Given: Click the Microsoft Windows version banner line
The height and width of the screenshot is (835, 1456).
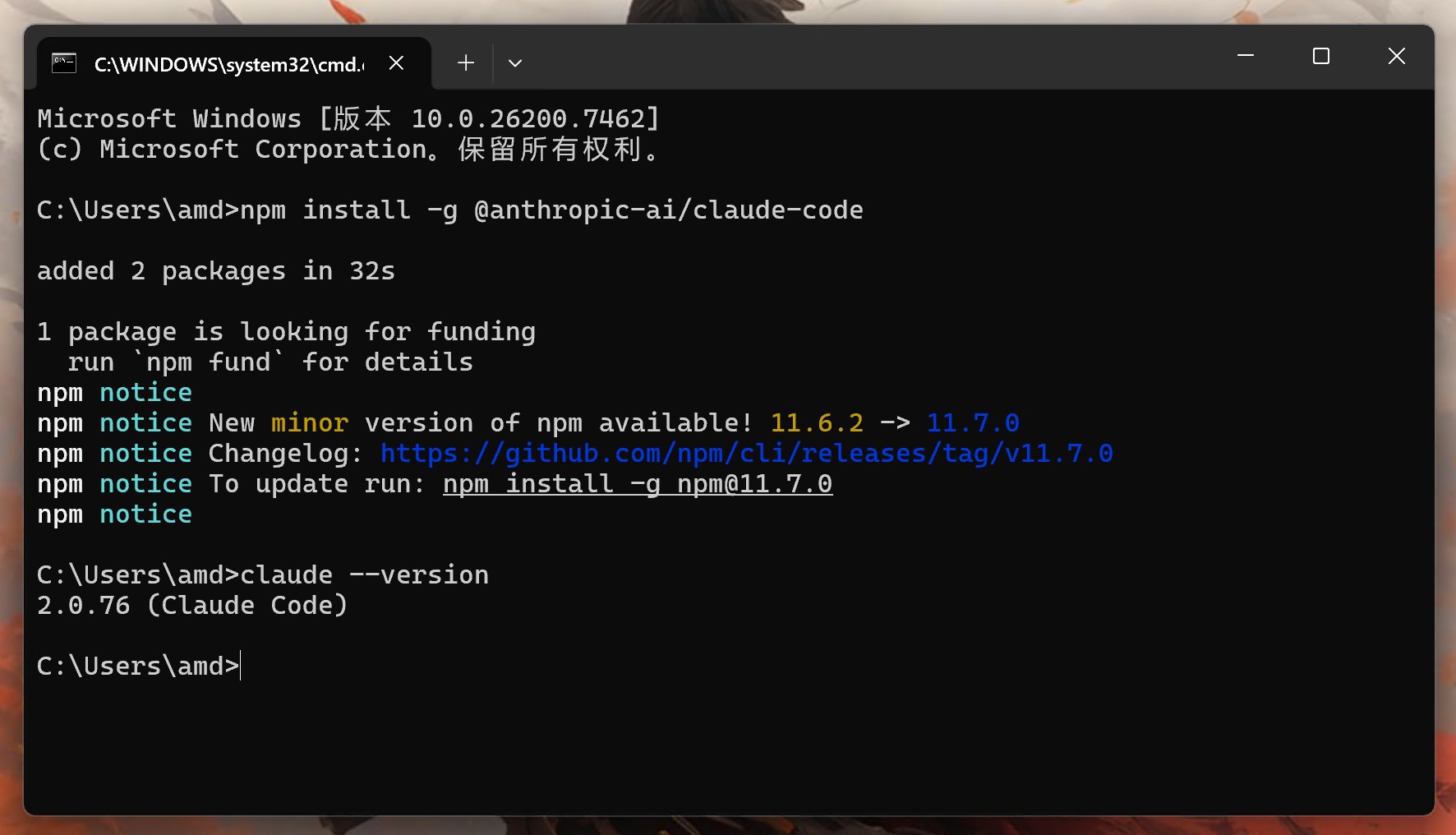Looking at the screenshot, I should click(x=348, y=119).
